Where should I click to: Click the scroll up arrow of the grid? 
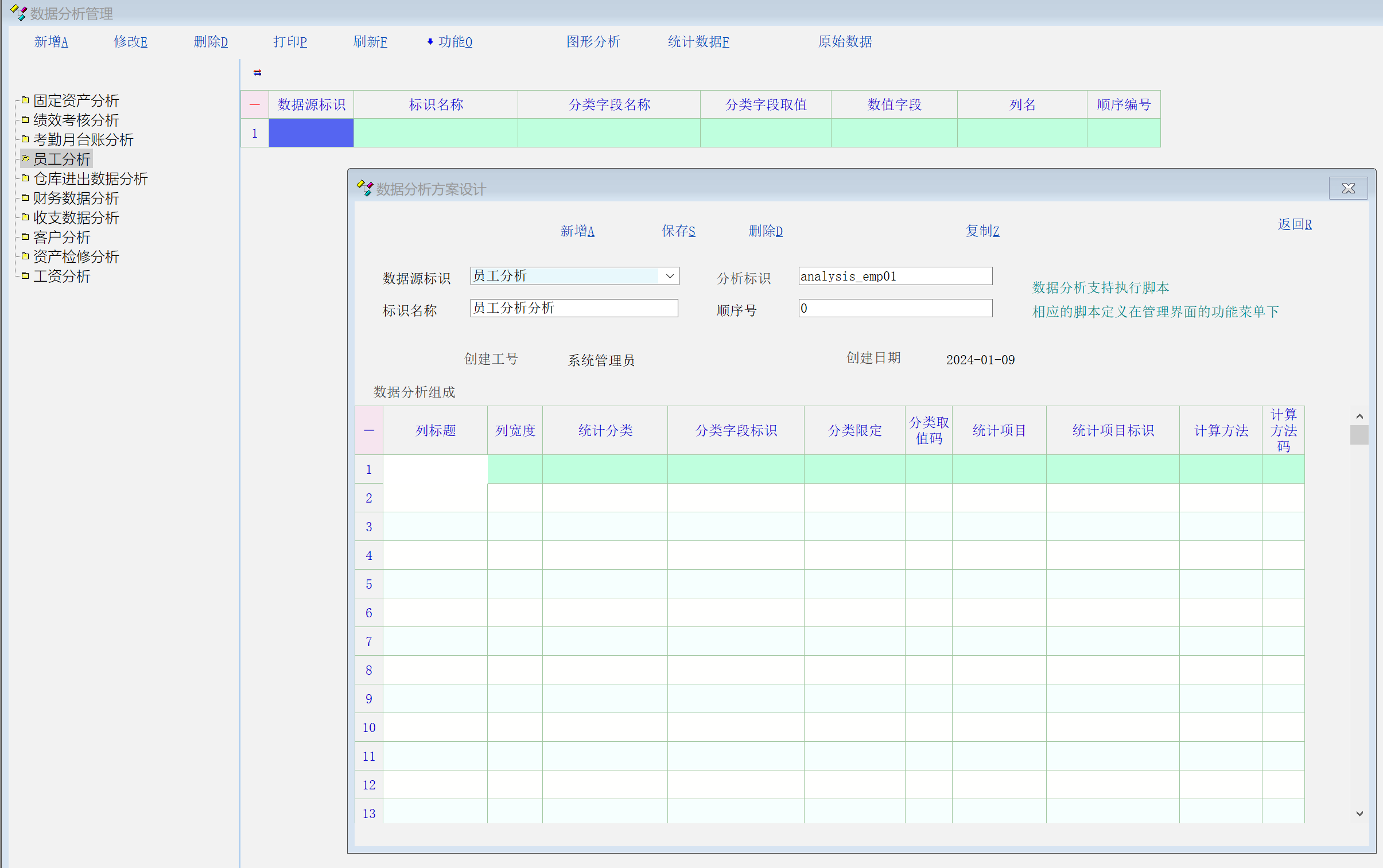point(1359,416)
